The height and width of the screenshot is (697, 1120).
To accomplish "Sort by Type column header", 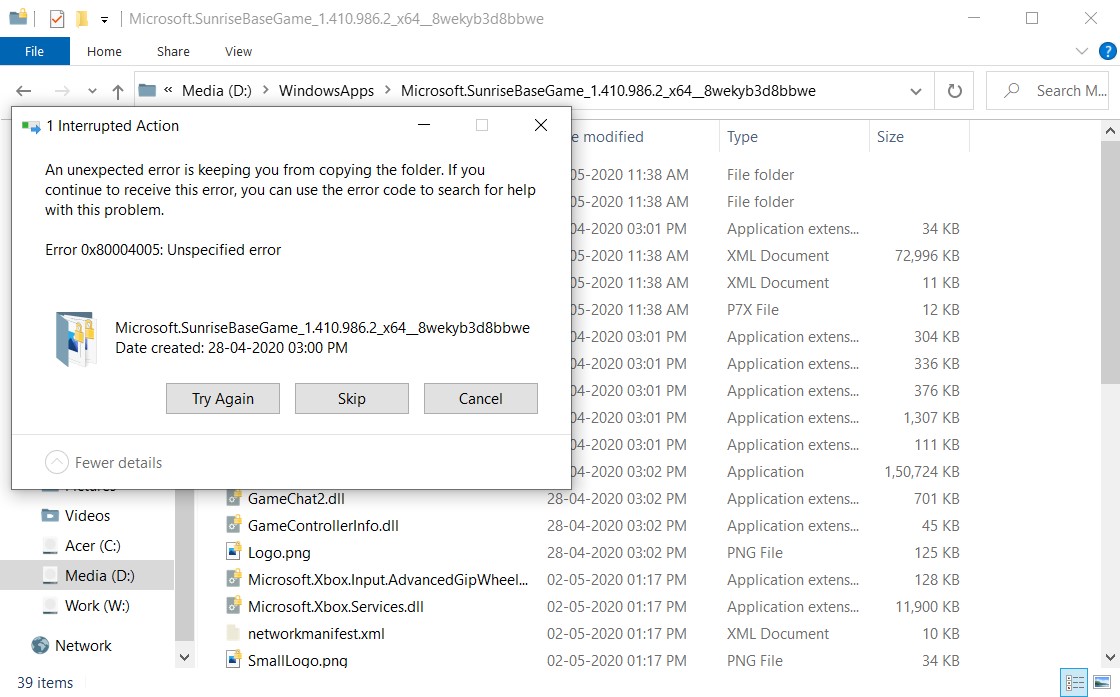I will [793, 136].
